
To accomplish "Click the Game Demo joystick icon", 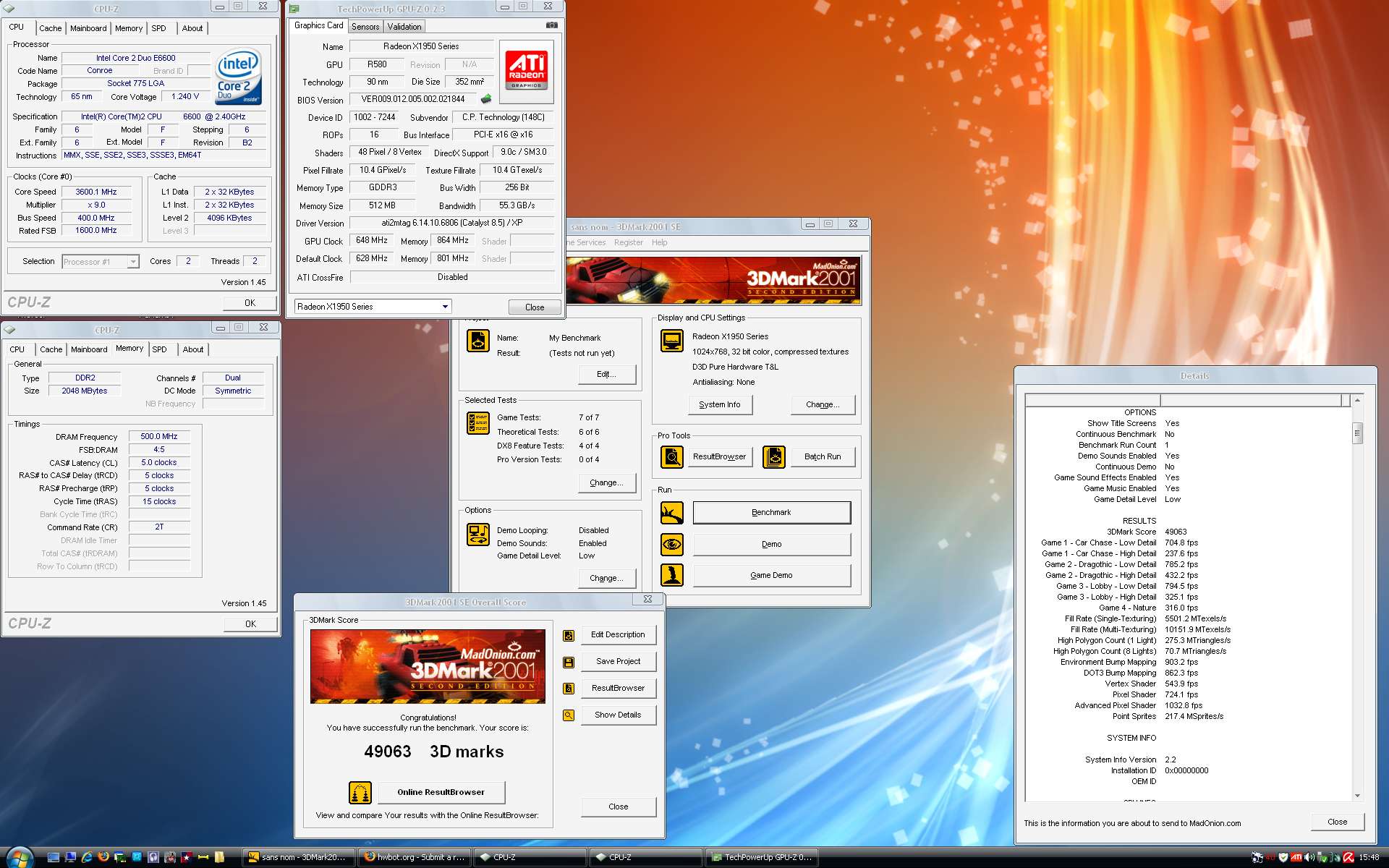I will [672, 575].
